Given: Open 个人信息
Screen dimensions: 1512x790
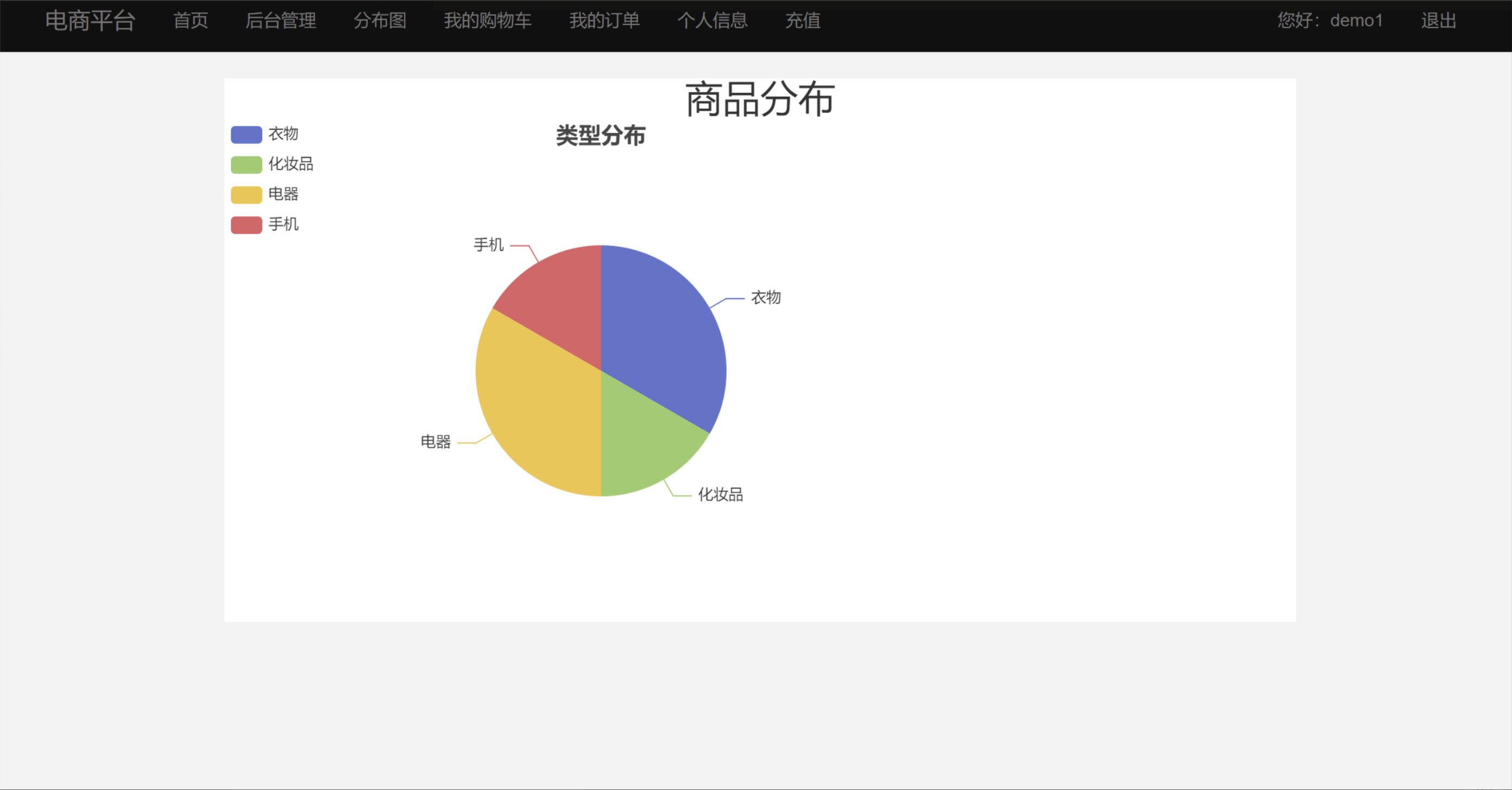Looking at the screenshot, I should pos(714,21).
